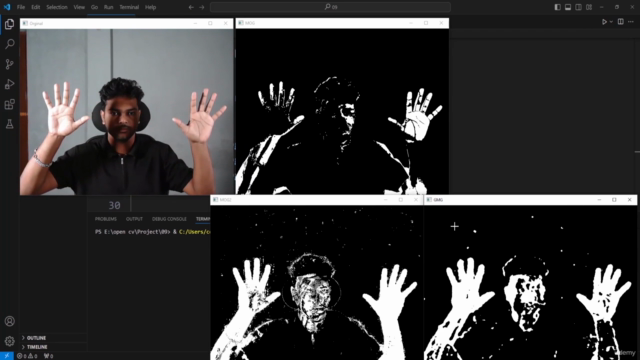Open the View menu
640x360 pixels.
coord(79,7)
